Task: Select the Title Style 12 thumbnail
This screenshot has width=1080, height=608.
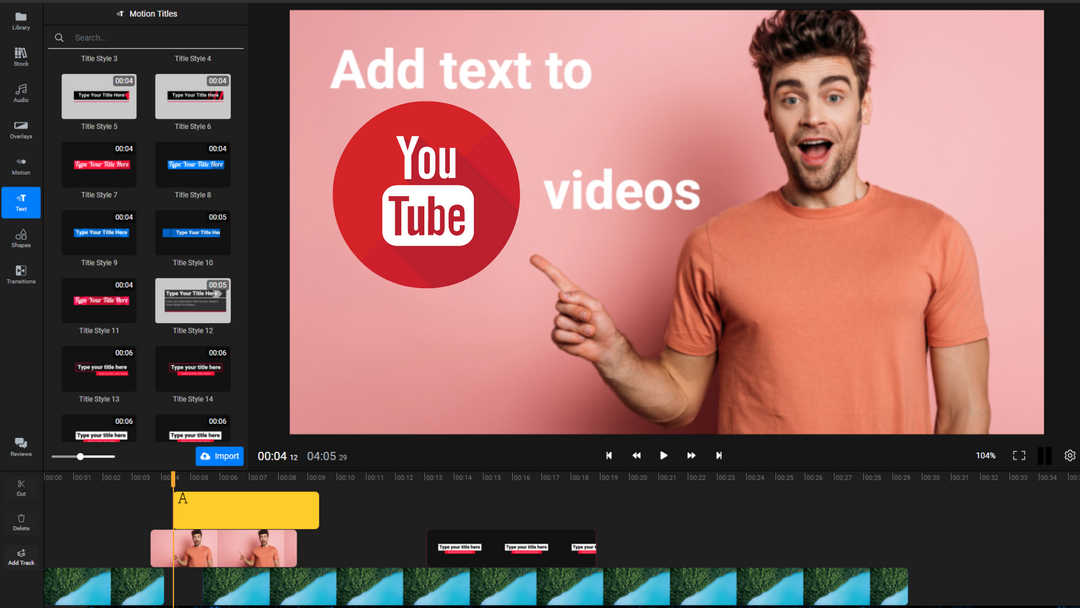Action: 192,300
